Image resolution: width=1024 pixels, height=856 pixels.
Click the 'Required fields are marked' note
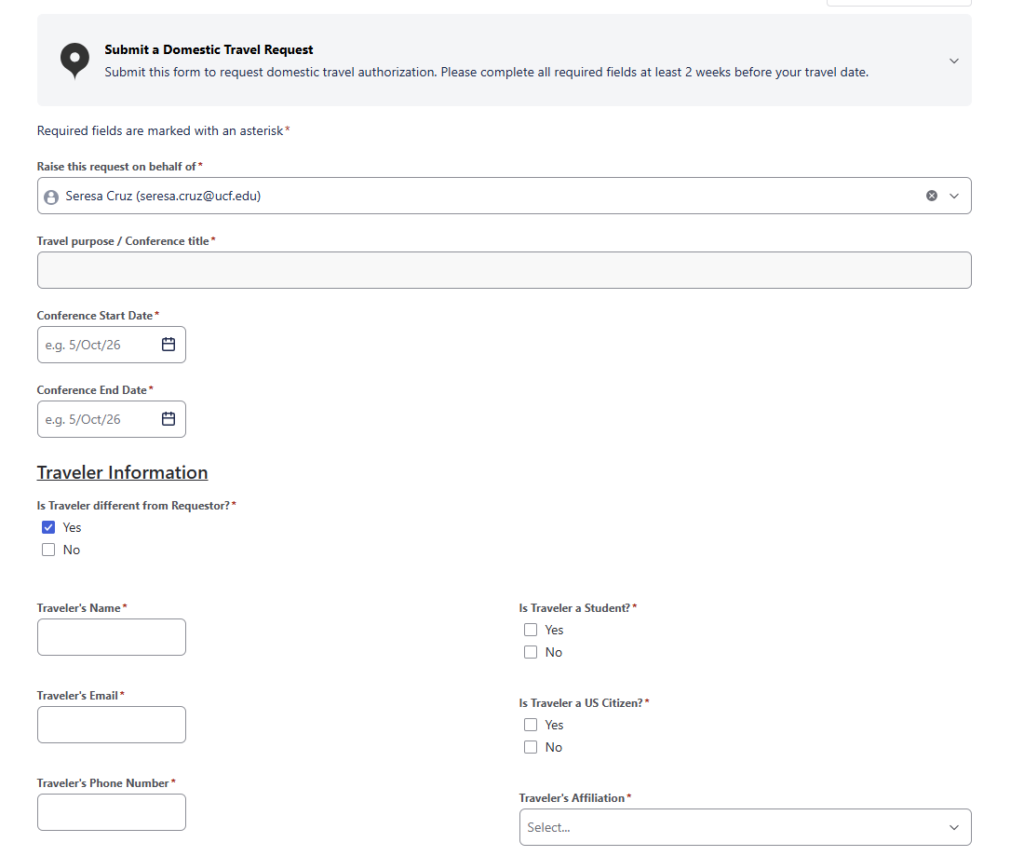tap(163, 131)
